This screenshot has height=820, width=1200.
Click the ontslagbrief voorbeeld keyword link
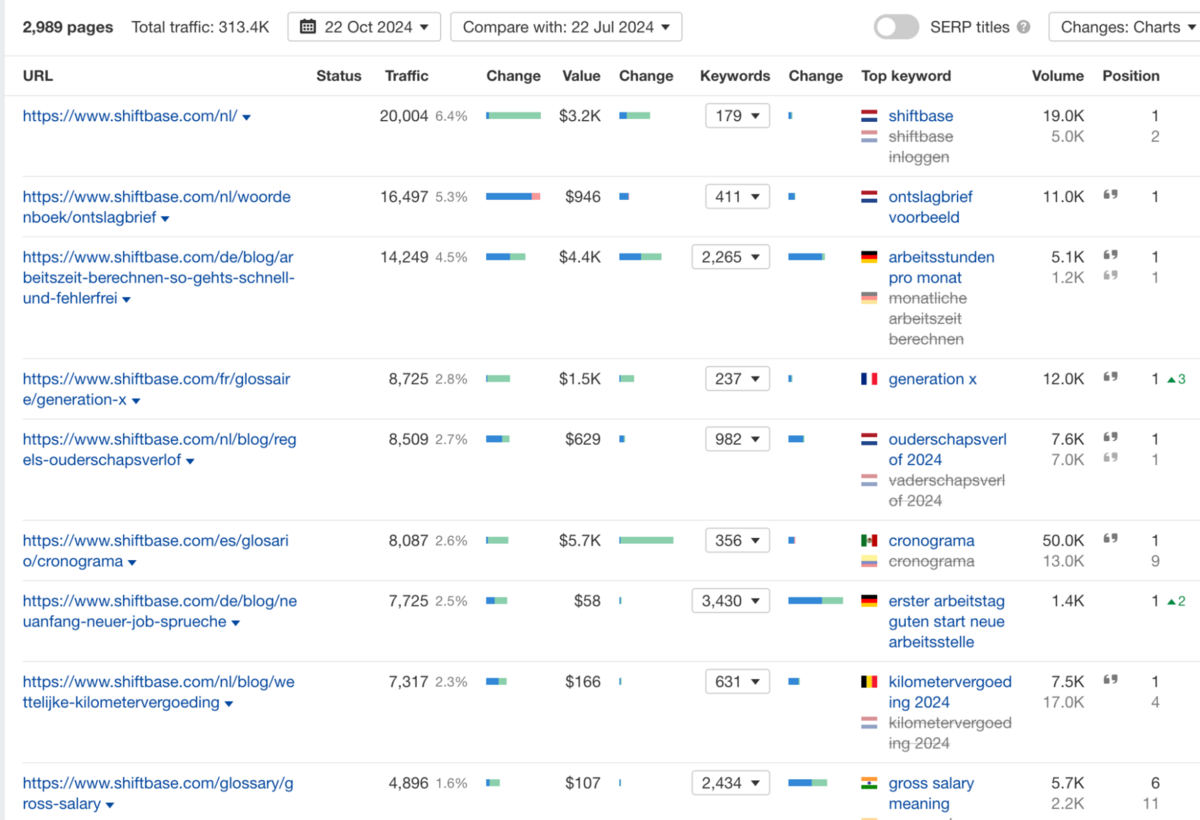tap(930, 207)
